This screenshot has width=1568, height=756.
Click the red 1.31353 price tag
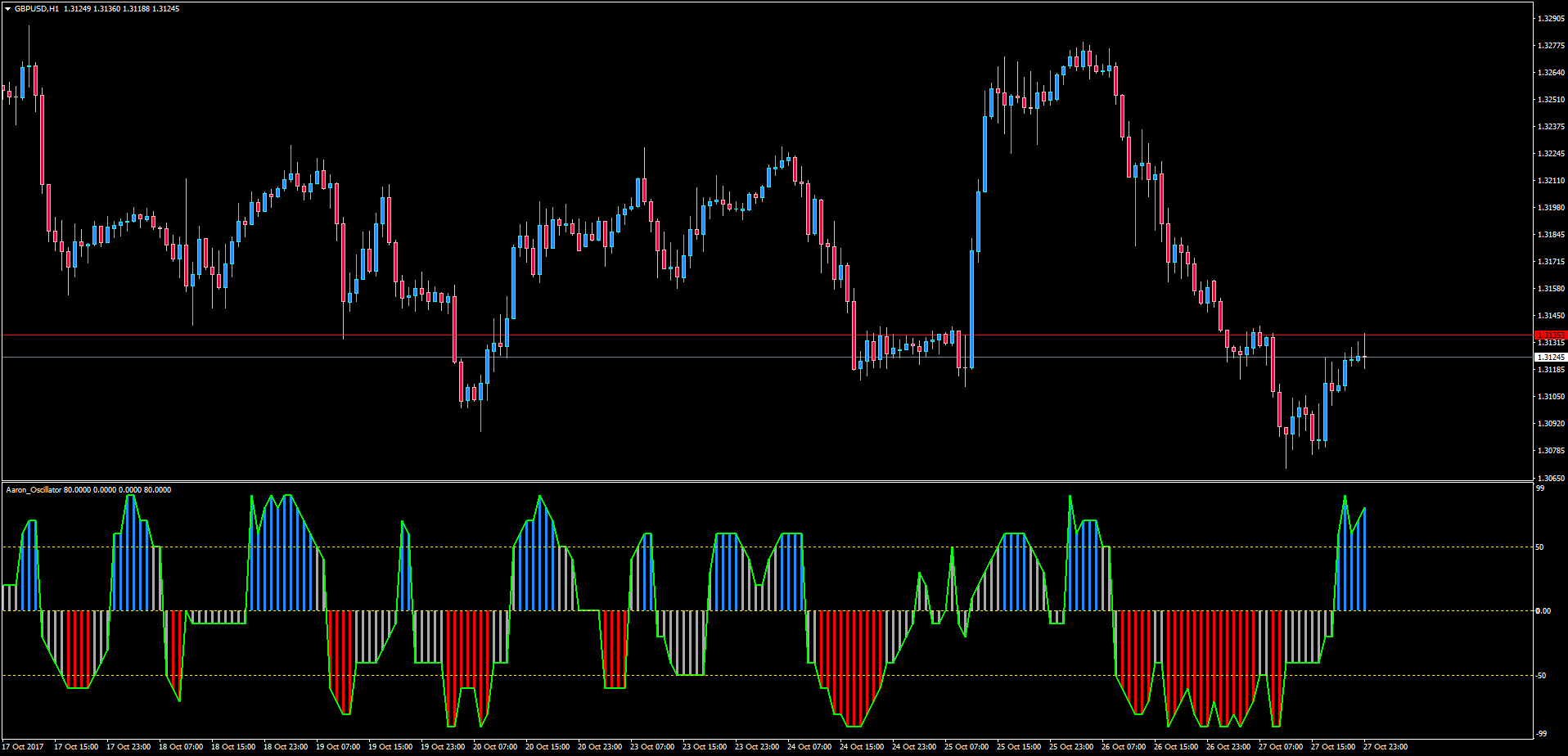[1551, 335]
